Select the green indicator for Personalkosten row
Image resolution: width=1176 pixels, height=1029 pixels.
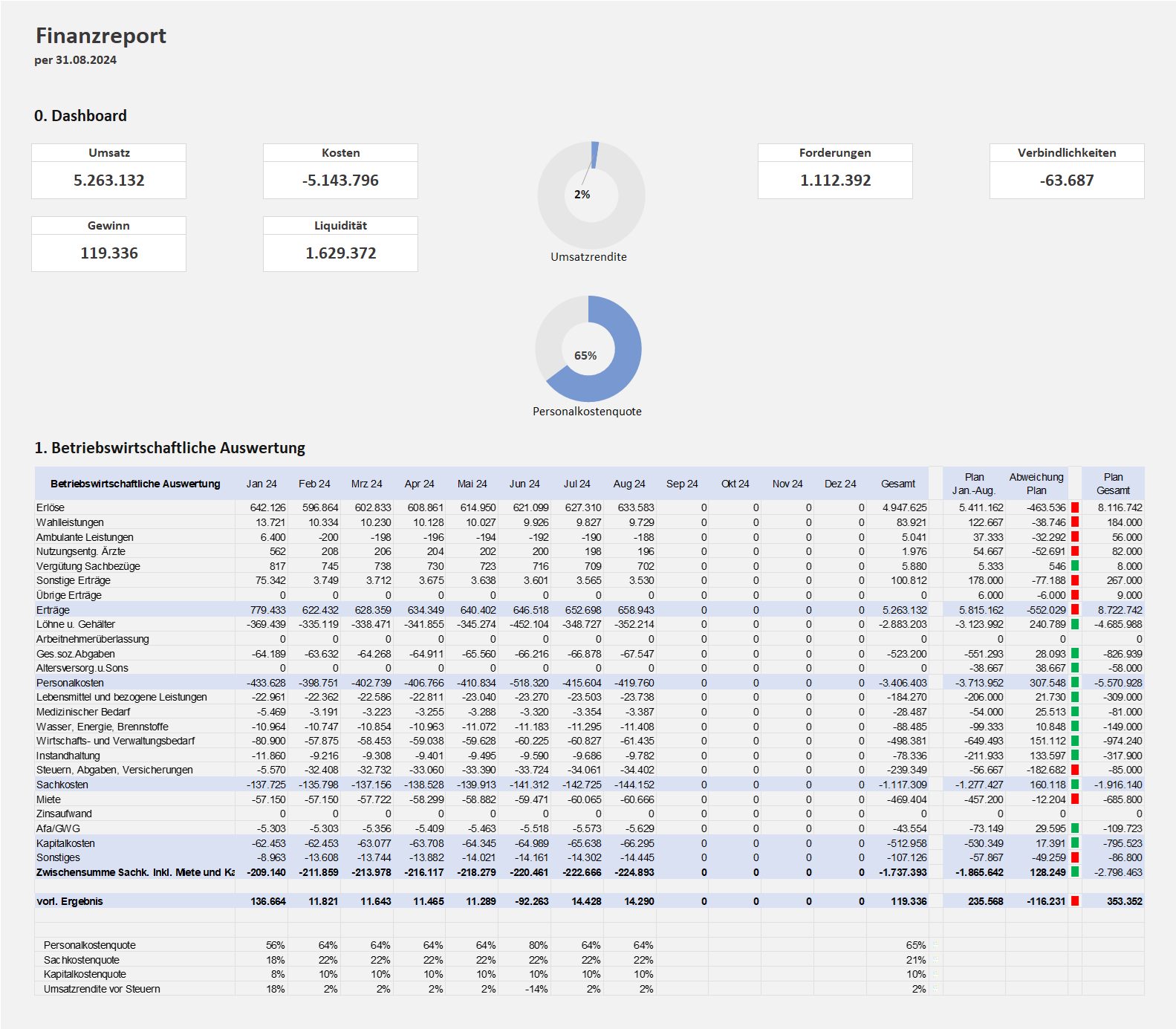click(1074, 683)
